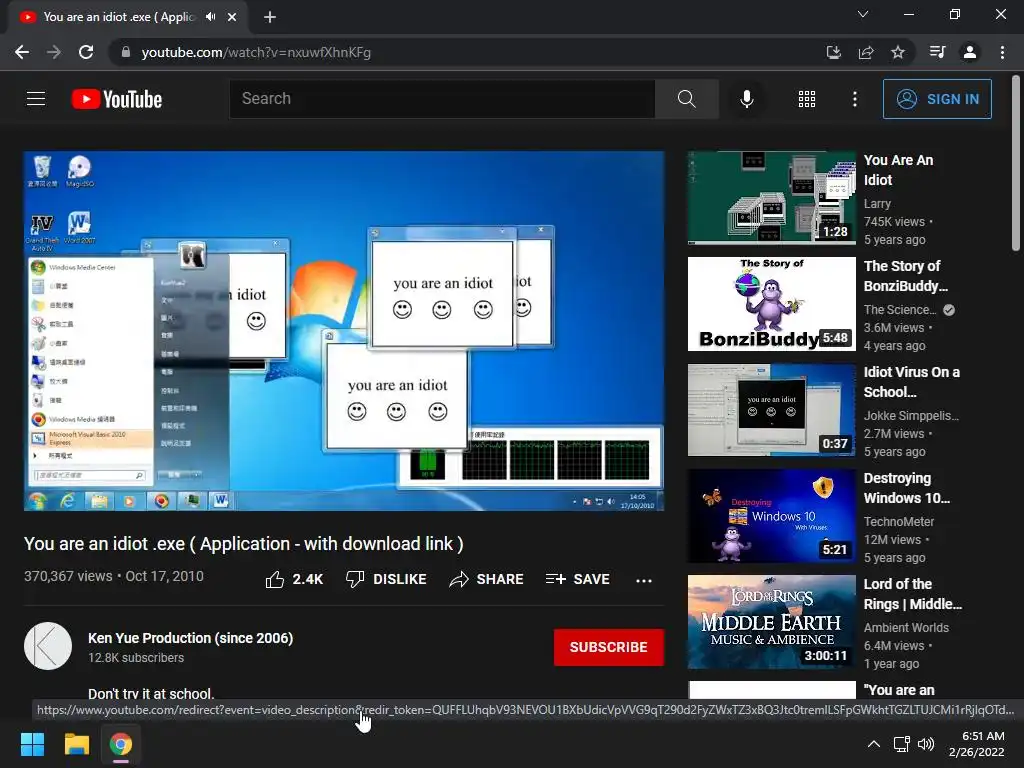Click '12.8K subscribers' text
This screenshot has width=1024, height=768.
(x=136, y=658)
